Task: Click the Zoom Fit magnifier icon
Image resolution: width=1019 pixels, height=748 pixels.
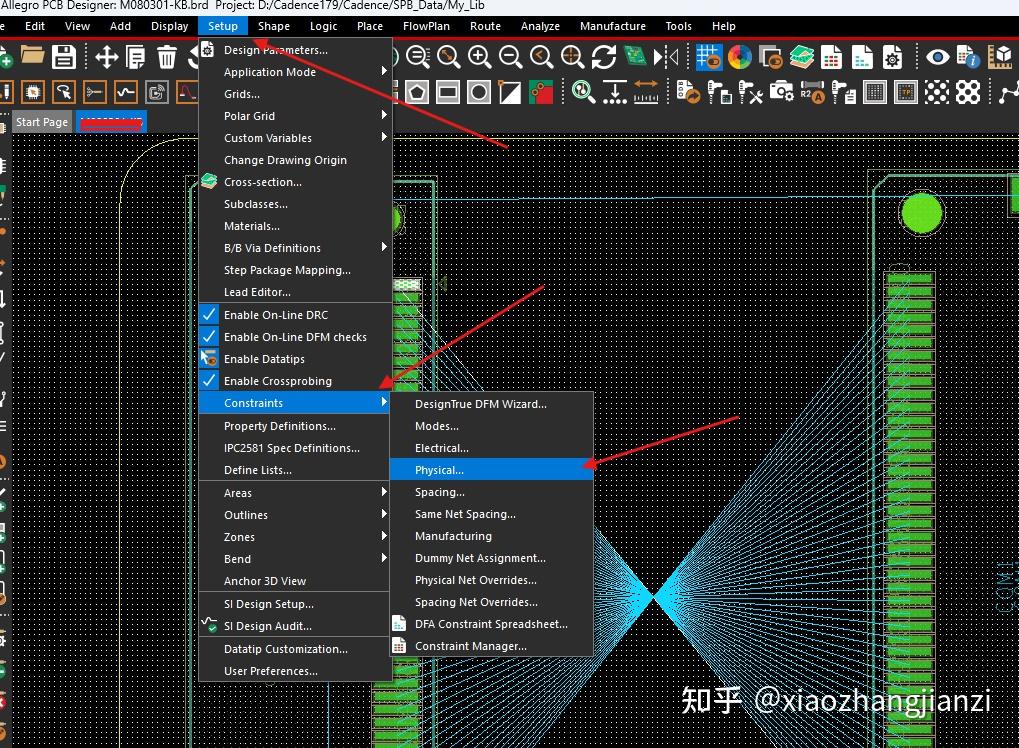Action: click(x=448, y=57)
